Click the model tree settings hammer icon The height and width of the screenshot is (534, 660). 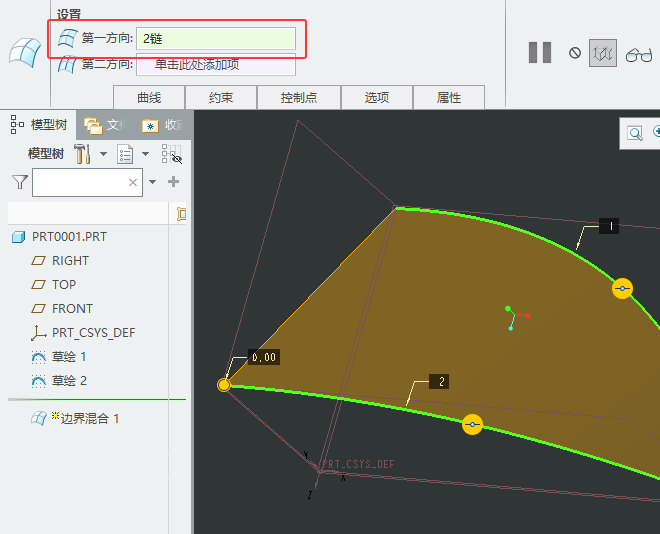click(82, 154)
